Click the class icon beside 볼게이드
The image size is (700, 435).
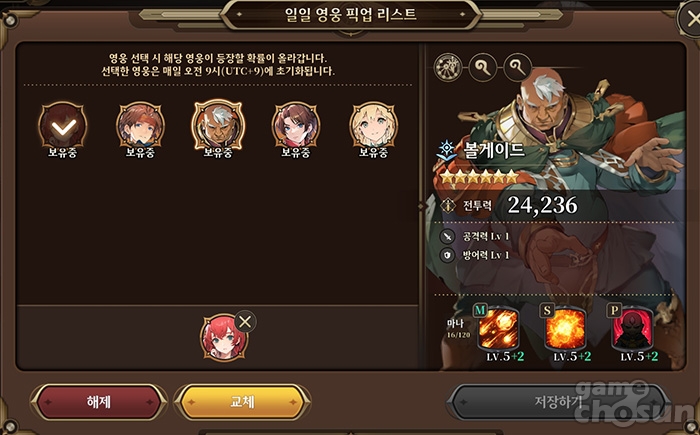tap(447, 151)
